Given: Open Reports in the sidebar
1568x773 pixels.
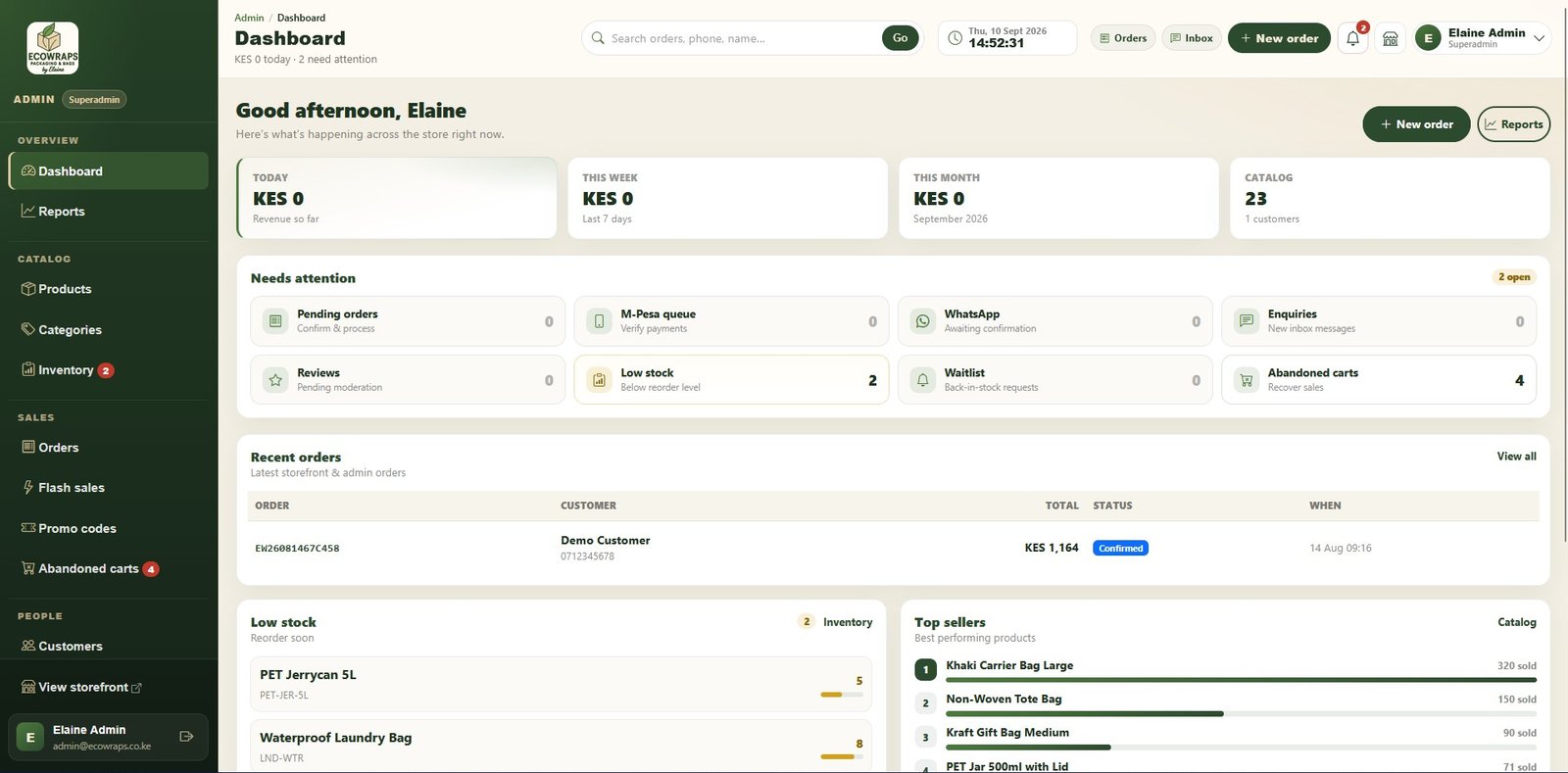Looking at the screenshot, I should [x=108, y=212].
